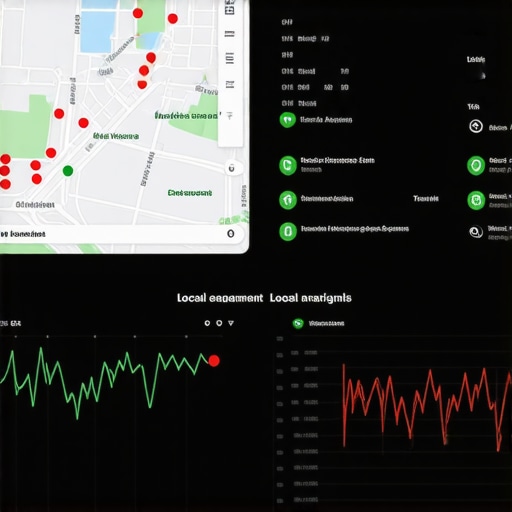Click the white outlined icon at right column bottom
The image size is (512, 512).
point(476,232)
